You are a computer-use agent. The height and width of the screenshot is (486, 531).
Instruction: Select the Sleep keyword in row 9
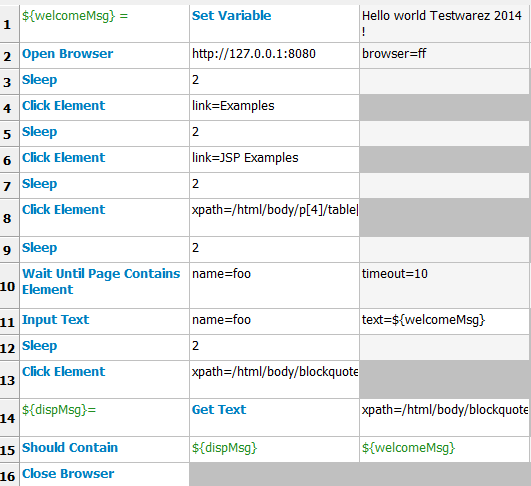point(104,250)
